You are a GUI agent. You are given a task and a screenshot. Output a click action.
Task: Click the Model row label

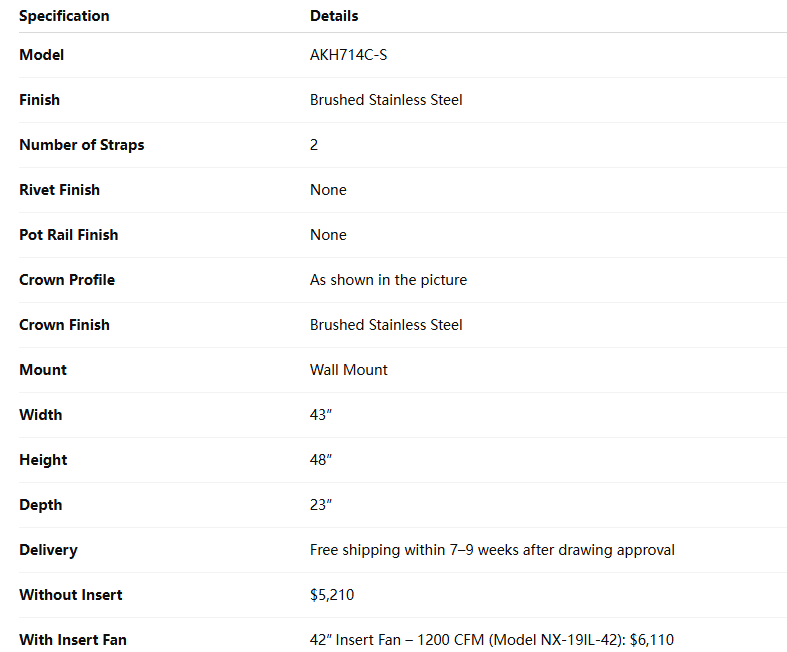pyautogui.click(x=41, y=55)
